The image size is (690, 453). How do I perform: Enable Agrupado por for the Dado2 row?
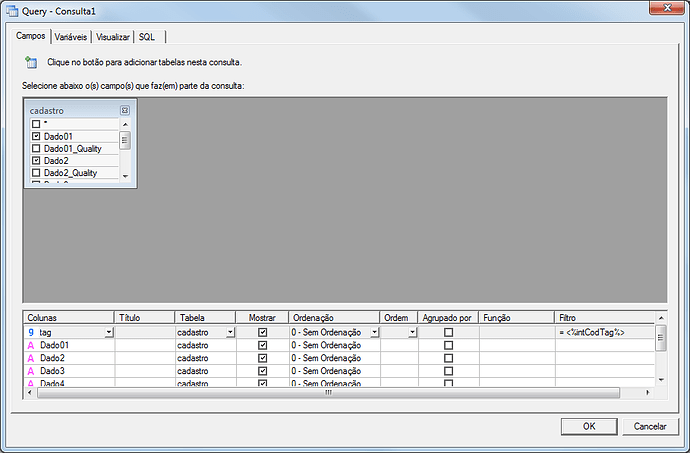click(448, 358)
